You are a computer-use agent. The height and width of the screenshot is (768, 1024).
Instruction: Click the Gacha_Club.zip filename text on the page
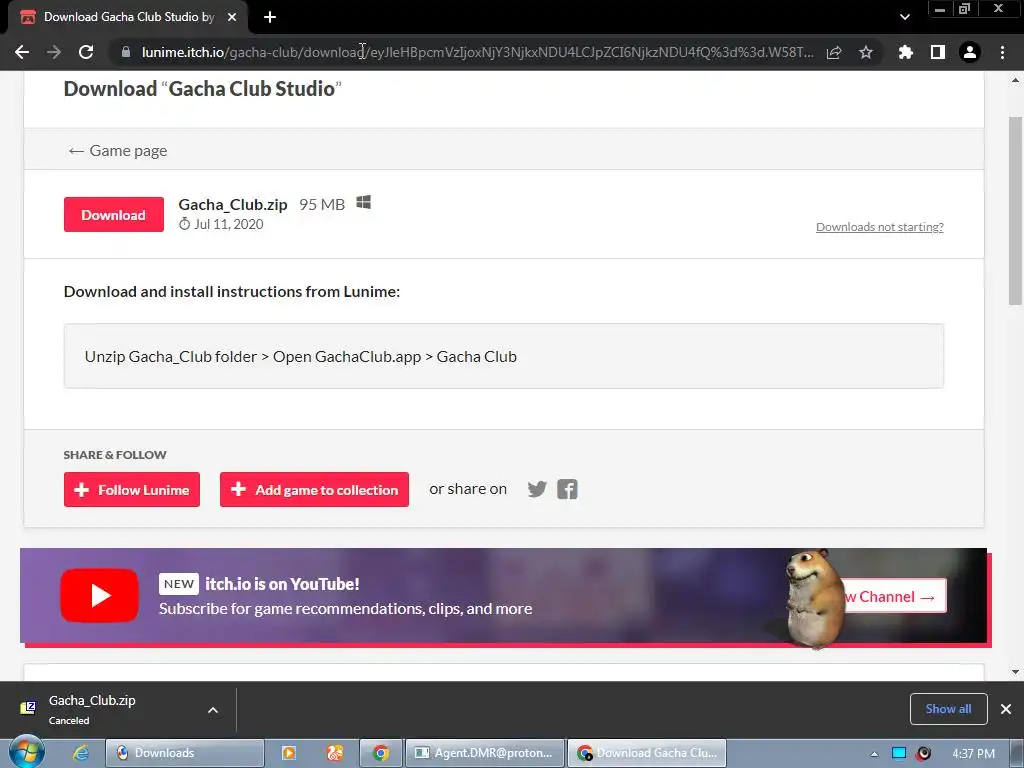pos(232,204)
